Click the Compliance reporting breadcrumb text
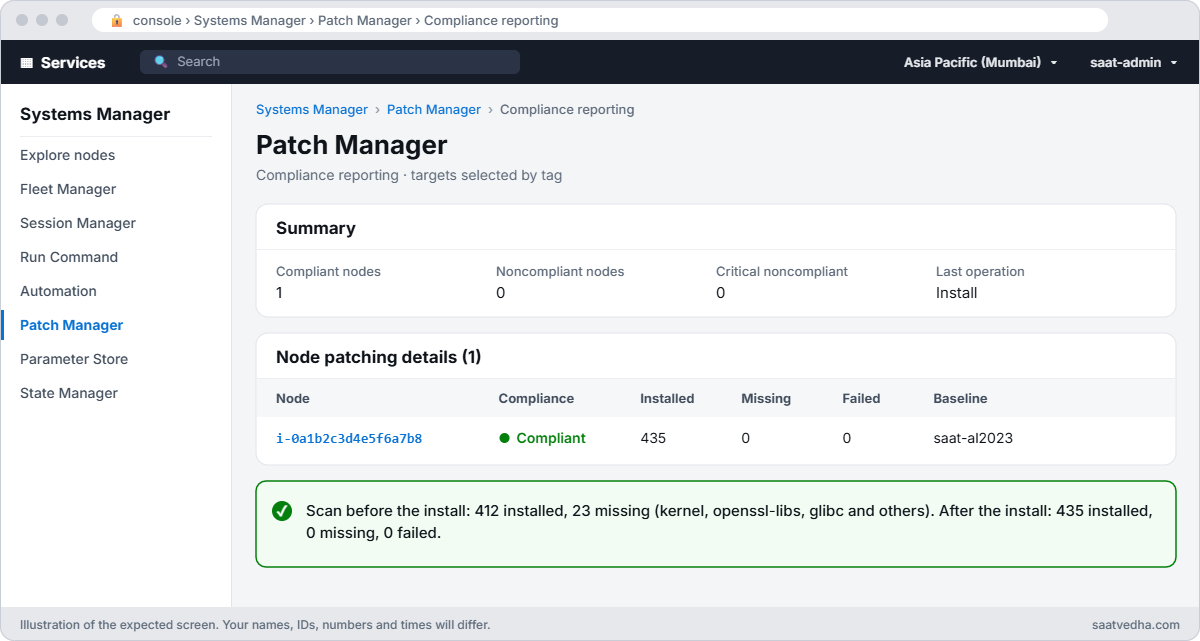The width and height of the screenshot is (1200, 641). (x=567, y=109)
